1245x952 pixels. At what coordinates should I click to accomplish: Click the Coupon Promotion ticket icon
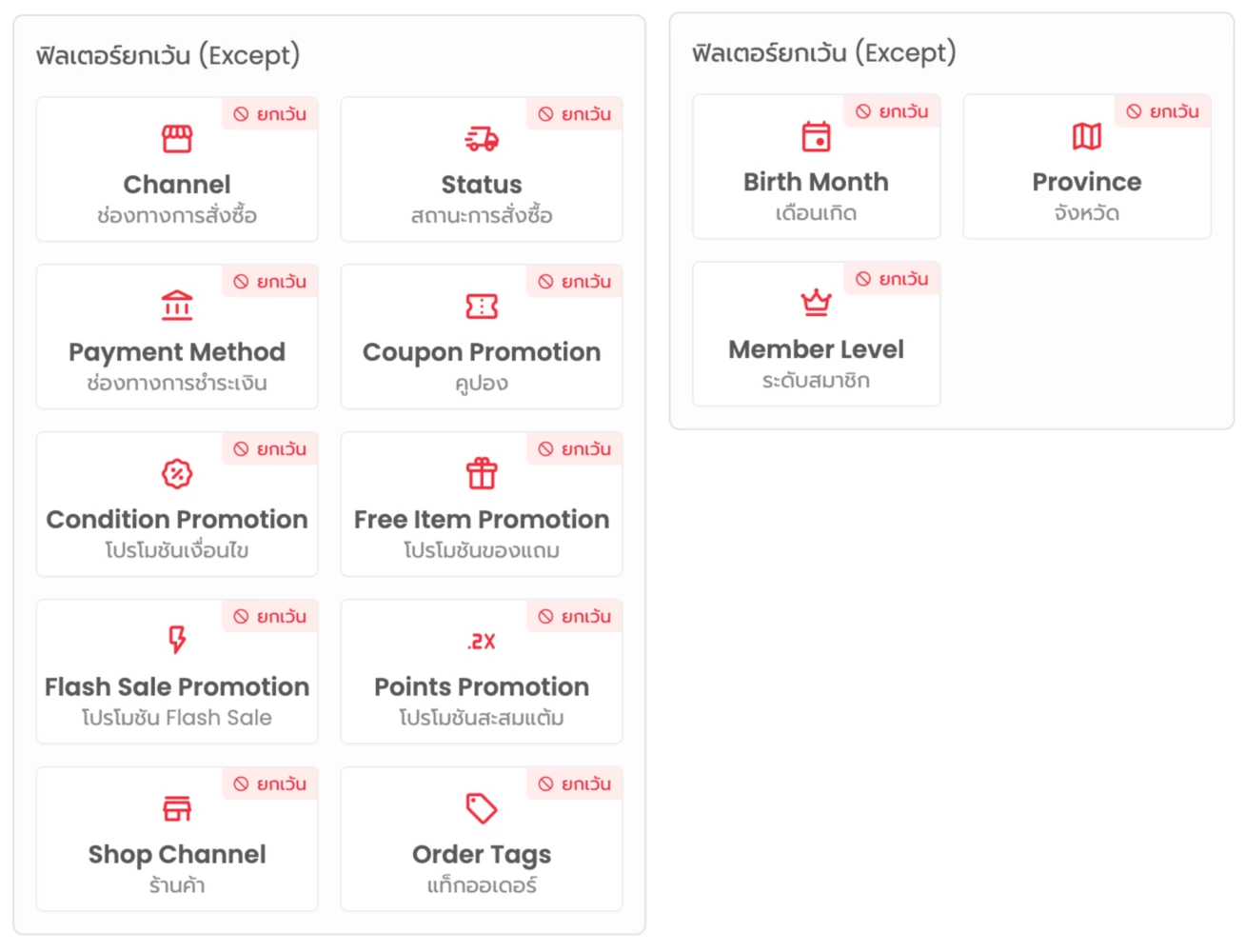(482, 307)
